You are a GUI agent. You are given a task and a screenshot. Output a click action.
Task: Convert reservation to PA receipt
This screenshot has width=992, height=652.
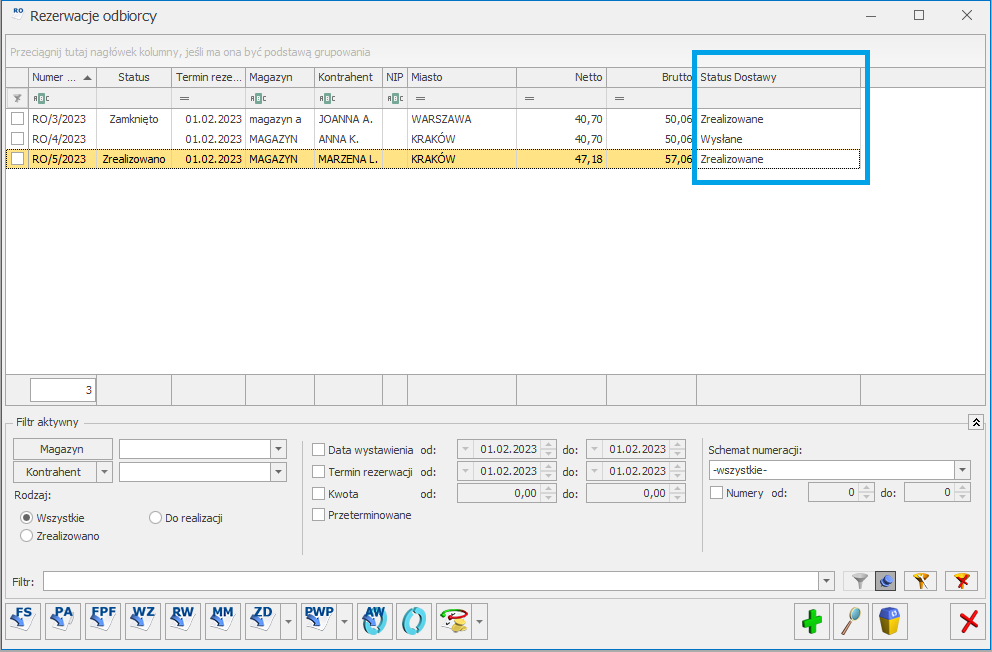[x=63, y=621]
